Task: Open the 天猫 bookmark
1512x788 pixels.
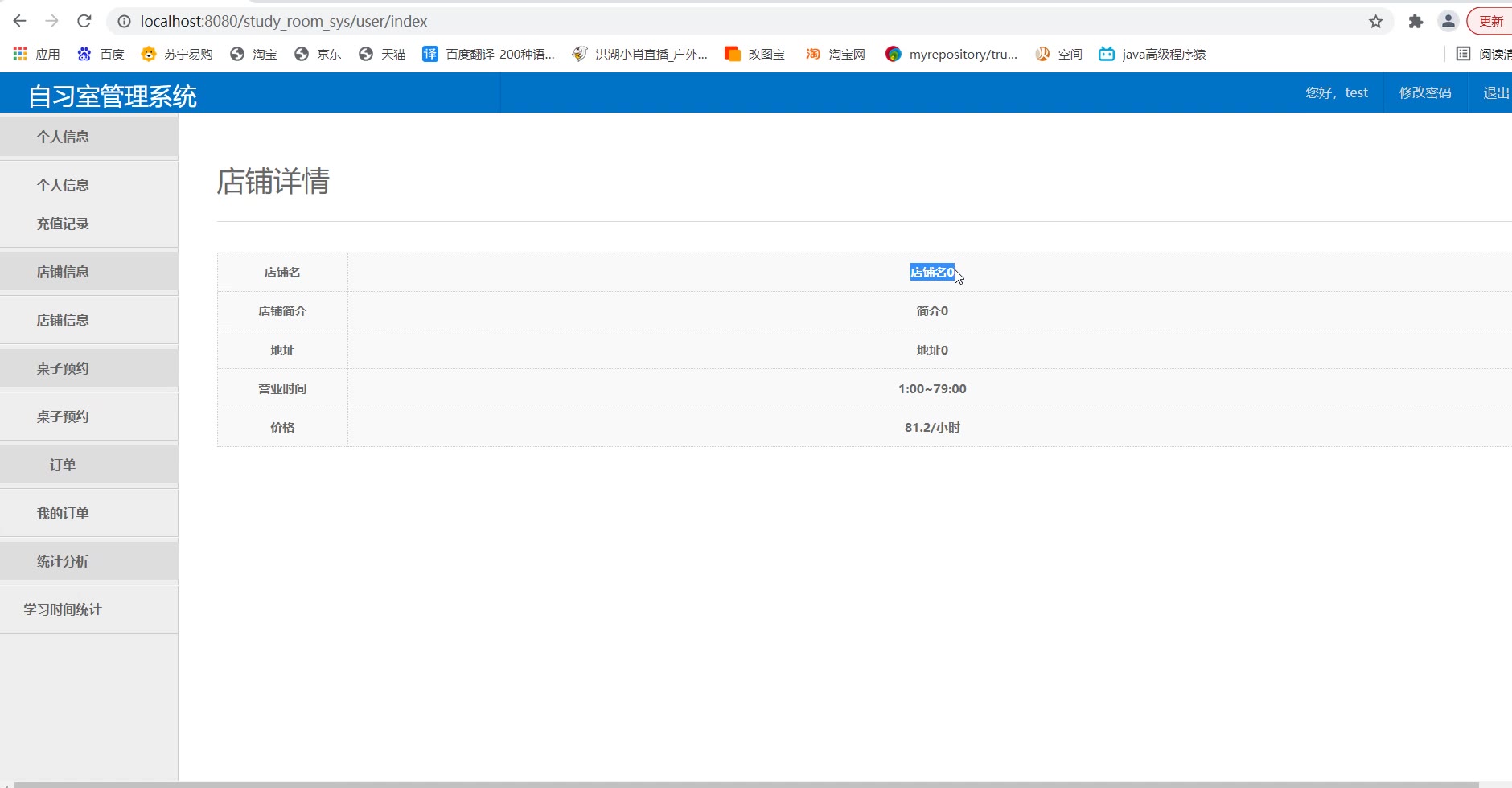Action: (382, 54)
